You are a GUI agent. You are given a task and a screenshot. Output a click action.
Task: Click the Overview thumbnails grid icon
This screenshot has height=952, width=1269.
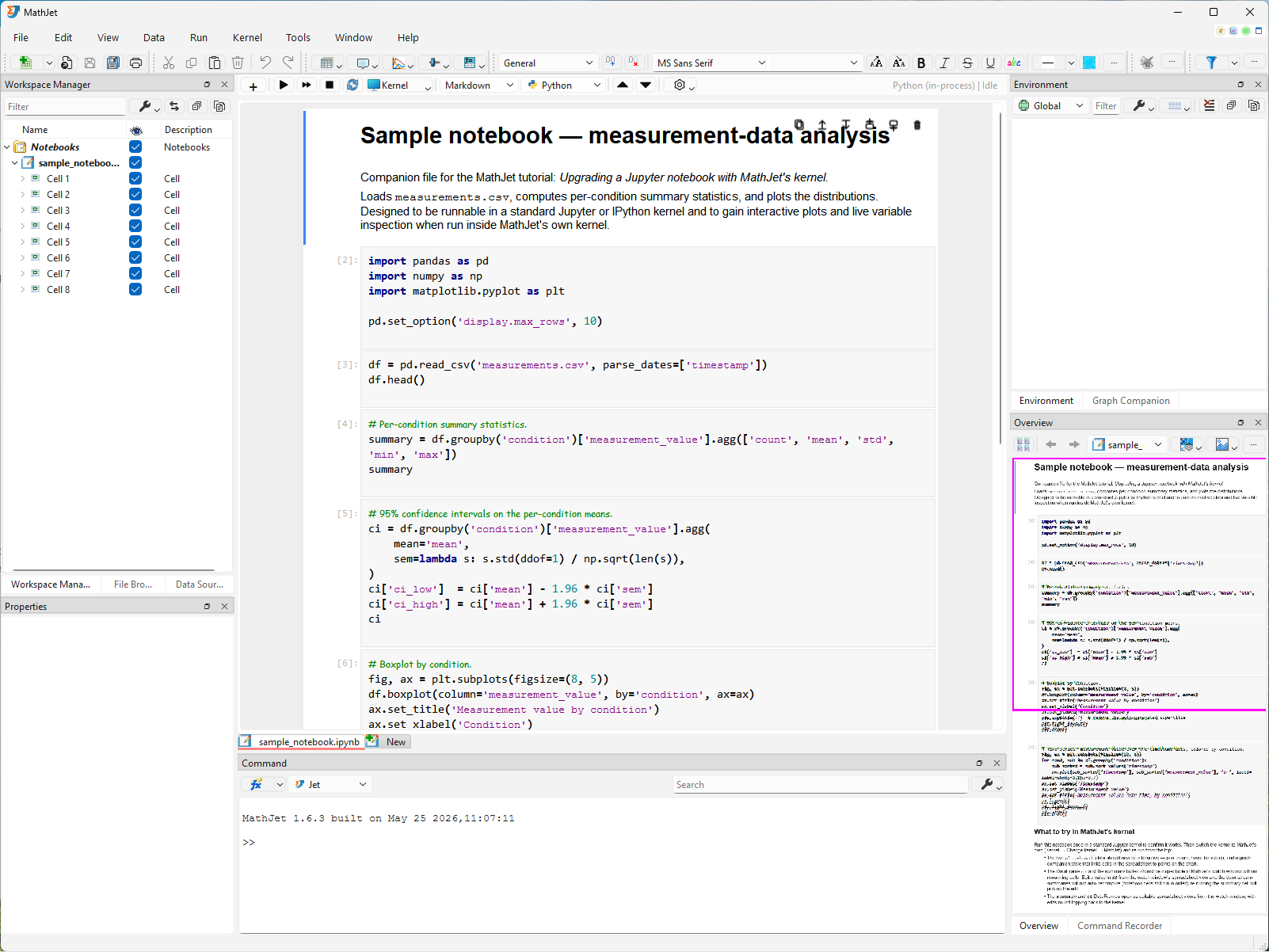click(1023, 445)
